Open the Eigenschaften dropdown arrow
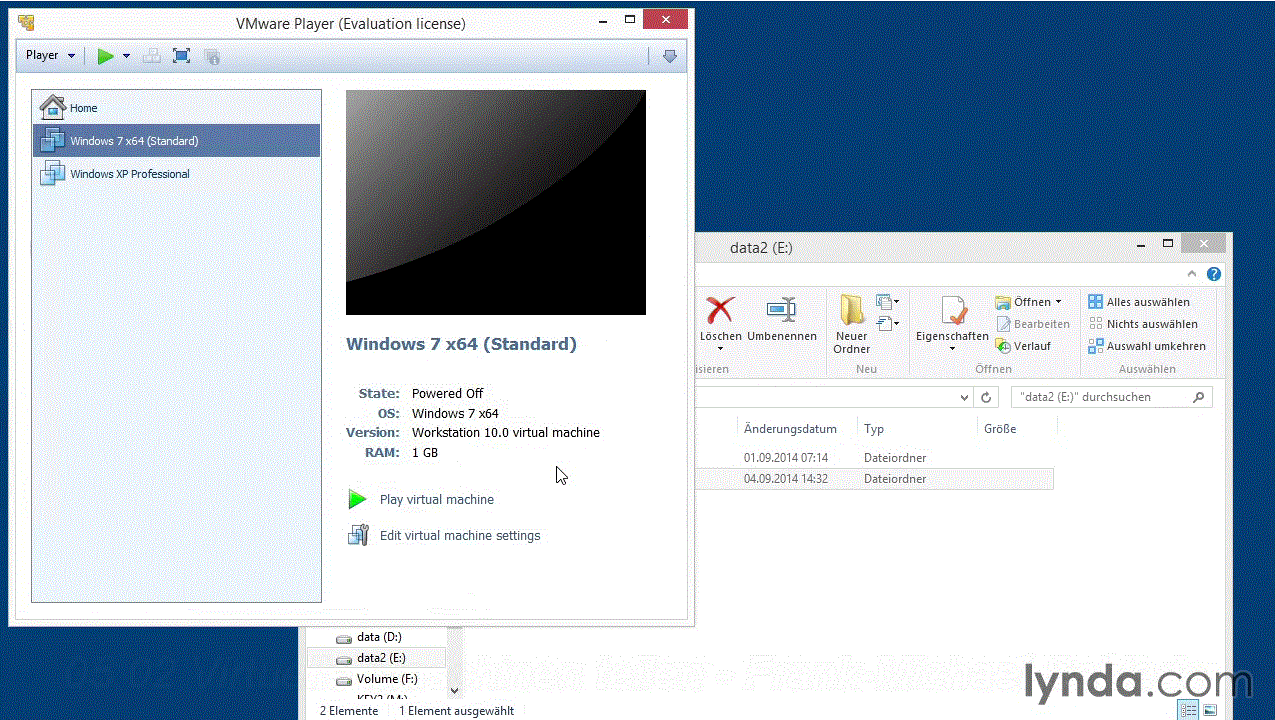 tap(952, 349)
